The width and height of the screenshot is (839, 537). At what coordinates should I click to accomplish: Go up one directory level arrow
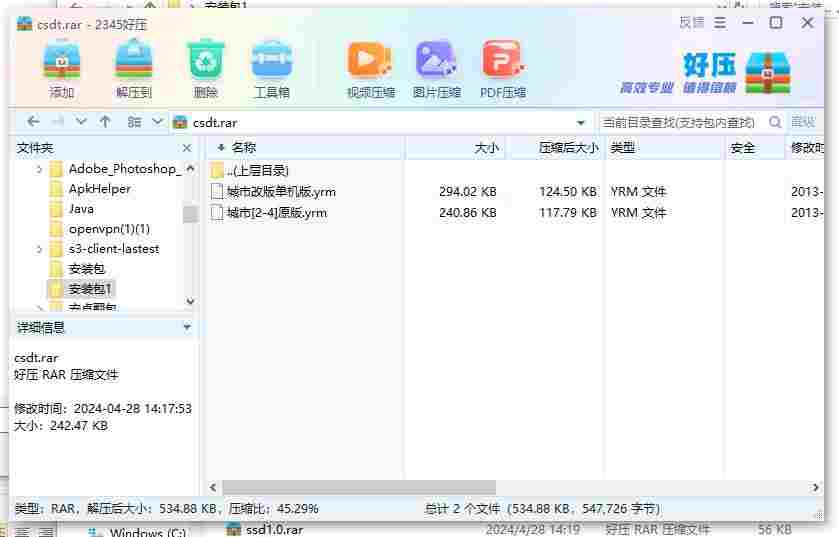(x=105, y=122)
